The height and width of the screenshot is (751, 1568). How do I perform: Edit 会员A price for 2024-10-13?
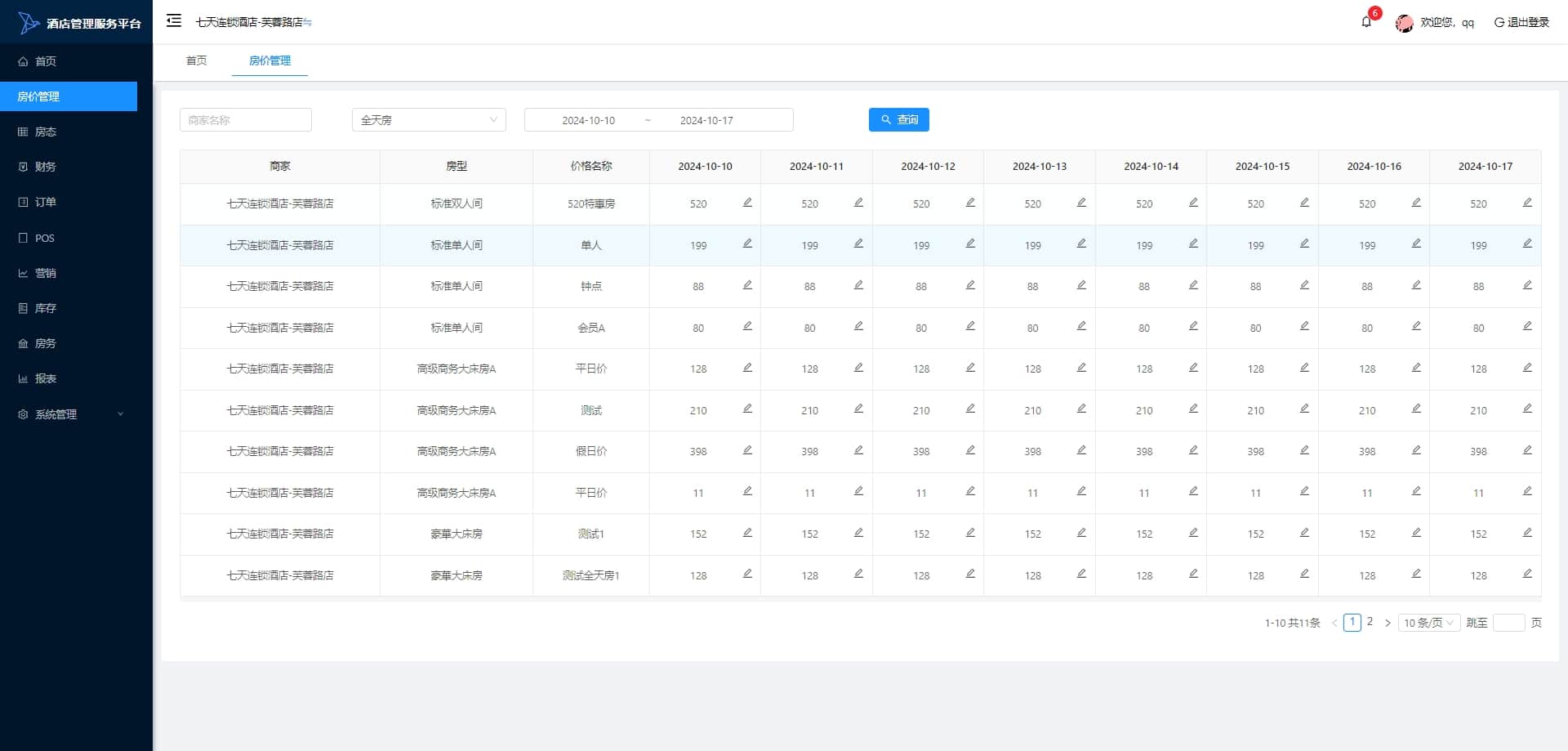coord(1081,326)
